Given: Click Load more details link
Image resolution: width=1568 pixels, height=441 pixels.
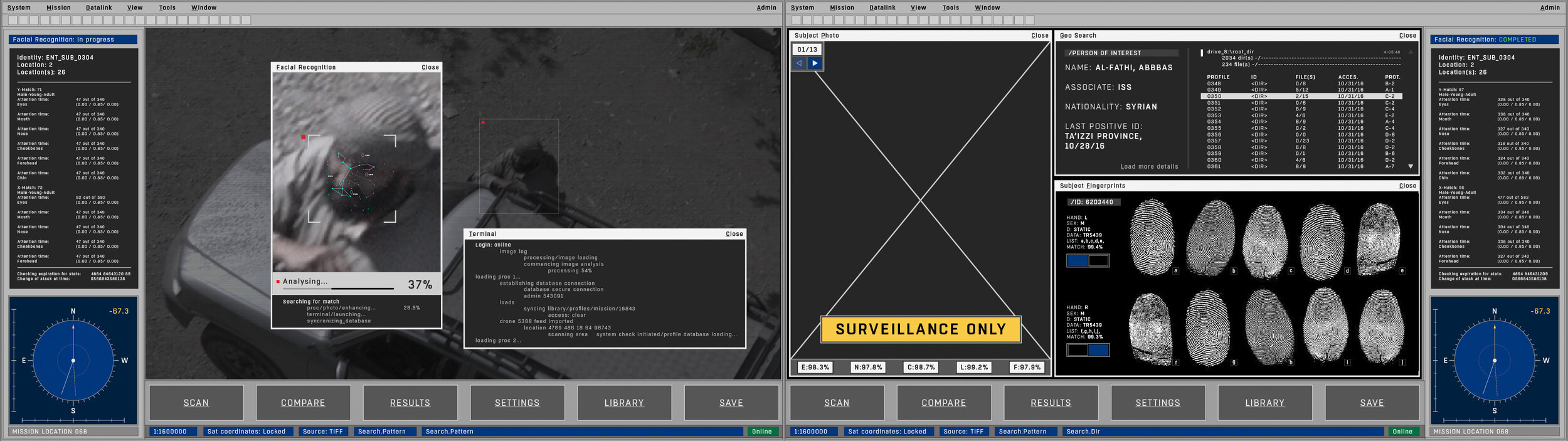Looking at the screenshot, I should 1149,167.
